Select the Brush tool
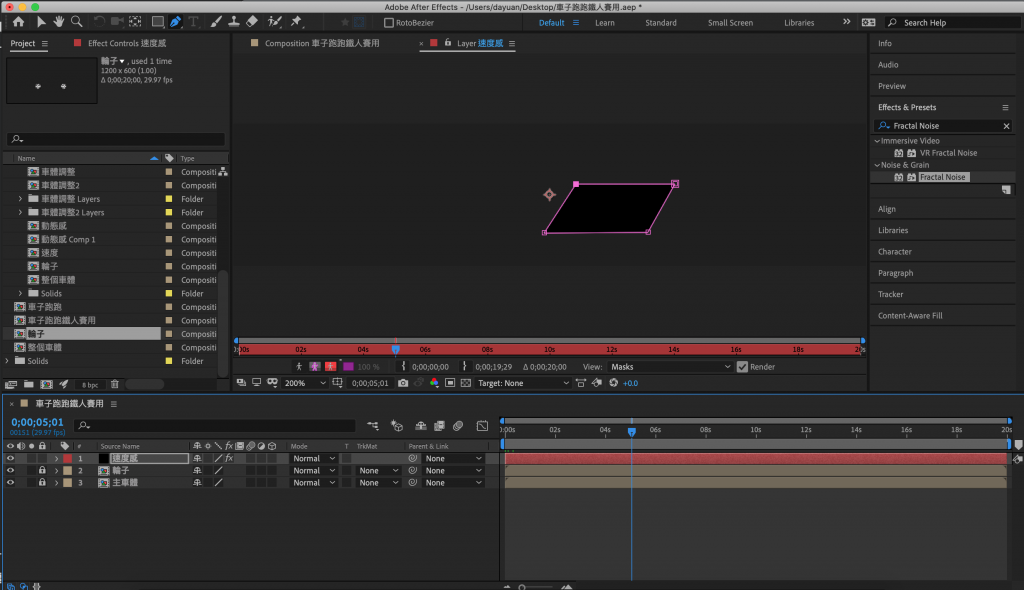This screenshot has height=590, width=1024. [216, 22]
